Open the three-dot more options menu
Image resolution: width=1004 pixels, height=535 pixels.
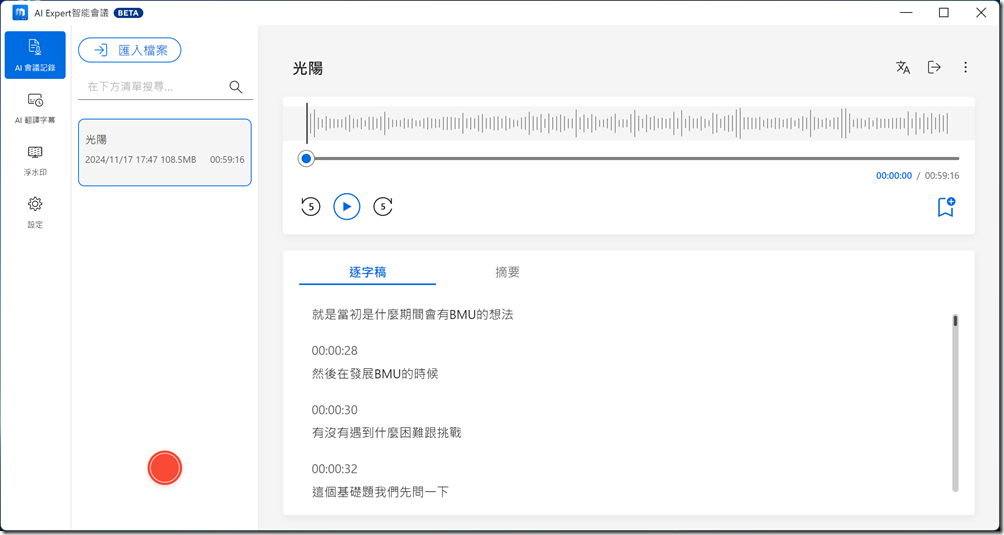click(966, 67)
